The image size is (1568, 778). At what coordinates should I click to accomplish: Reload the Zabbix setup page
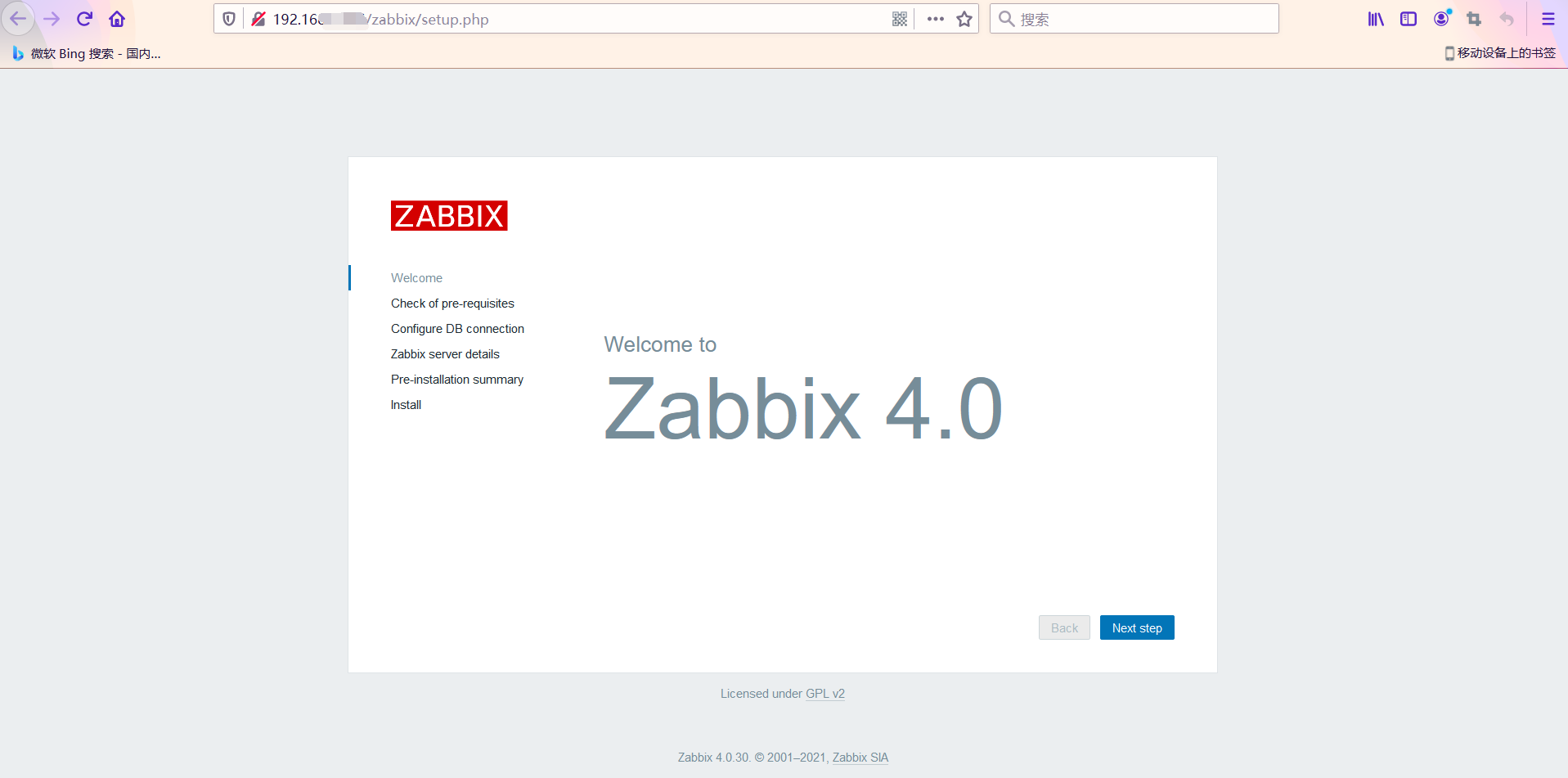tap(84, 19)
